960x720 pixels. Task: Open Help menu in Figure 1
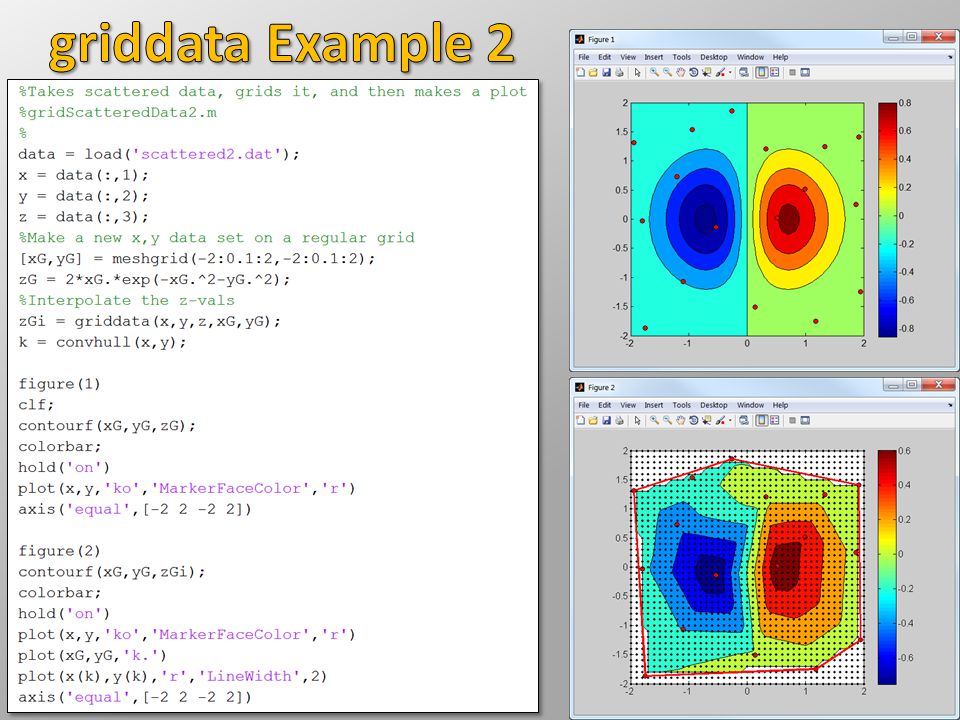click(781, 57)
